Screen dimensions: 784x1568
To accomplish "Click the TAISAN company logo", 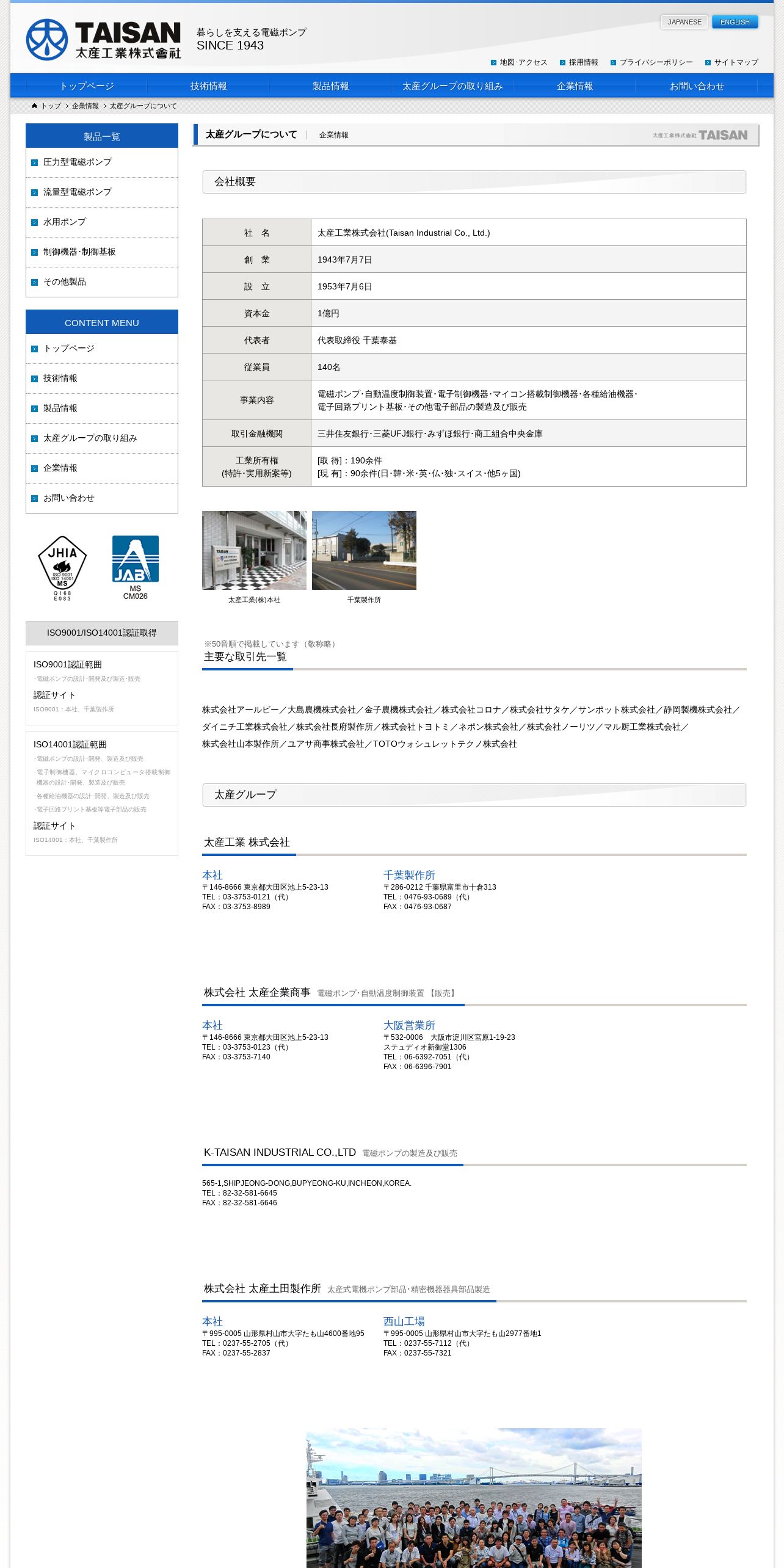I will tap(103, 40).
